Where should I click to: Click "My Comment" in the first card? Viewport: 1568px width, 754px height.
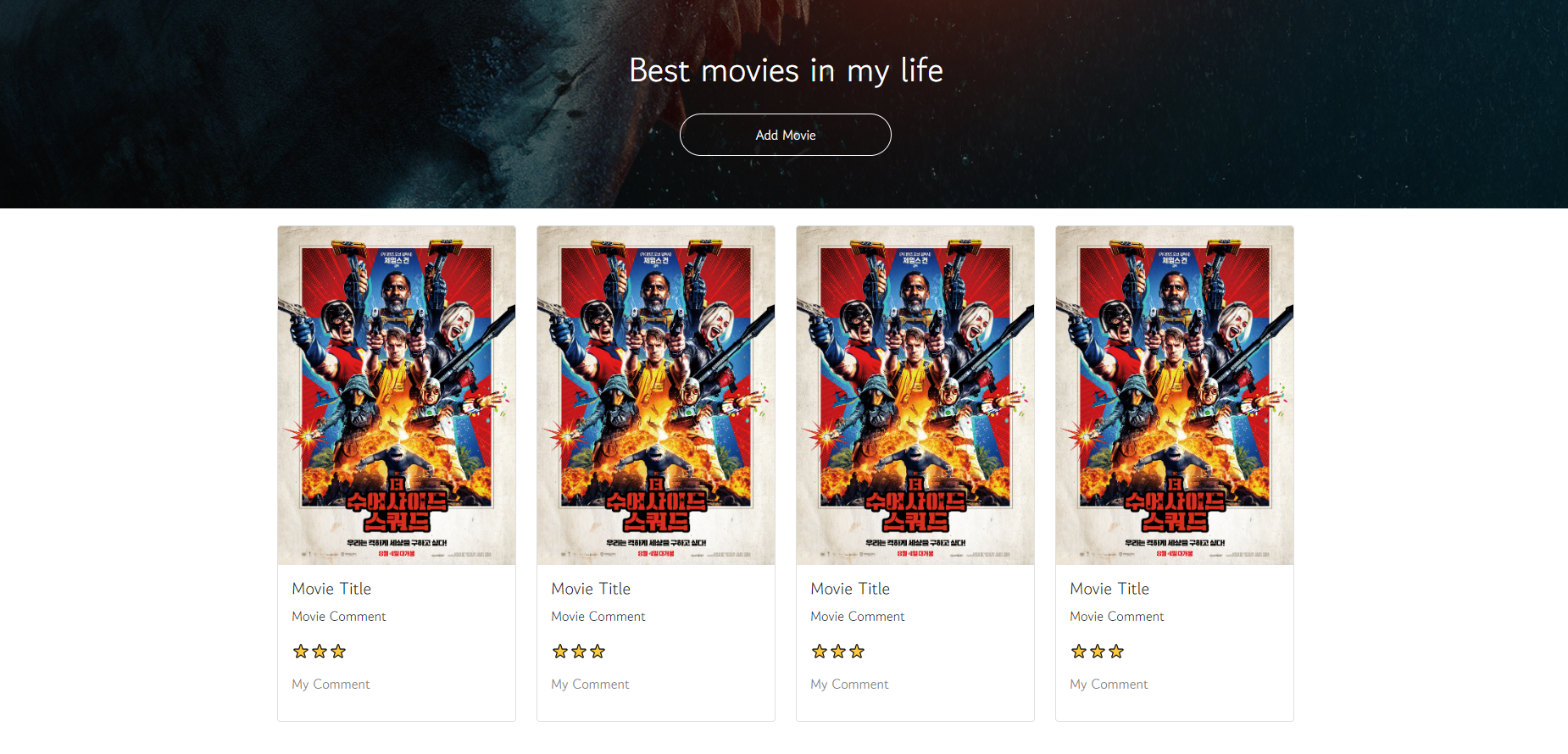(331, 685)
